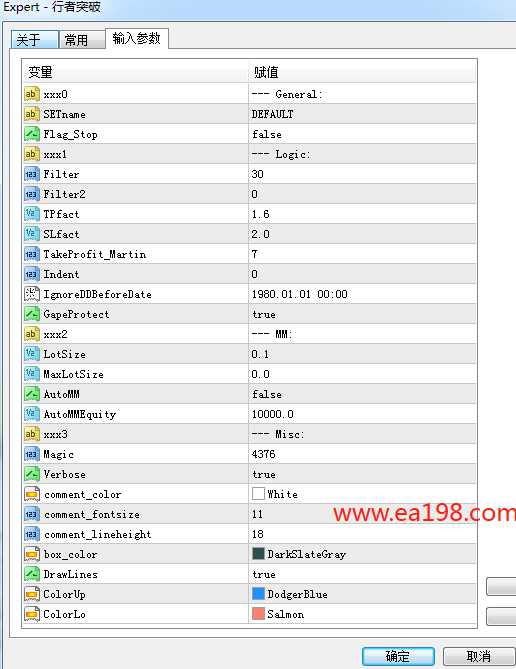Open the Flag_Stop false value
The width and height of the screenshot is (516, 669).
click(x=362, y=134)
